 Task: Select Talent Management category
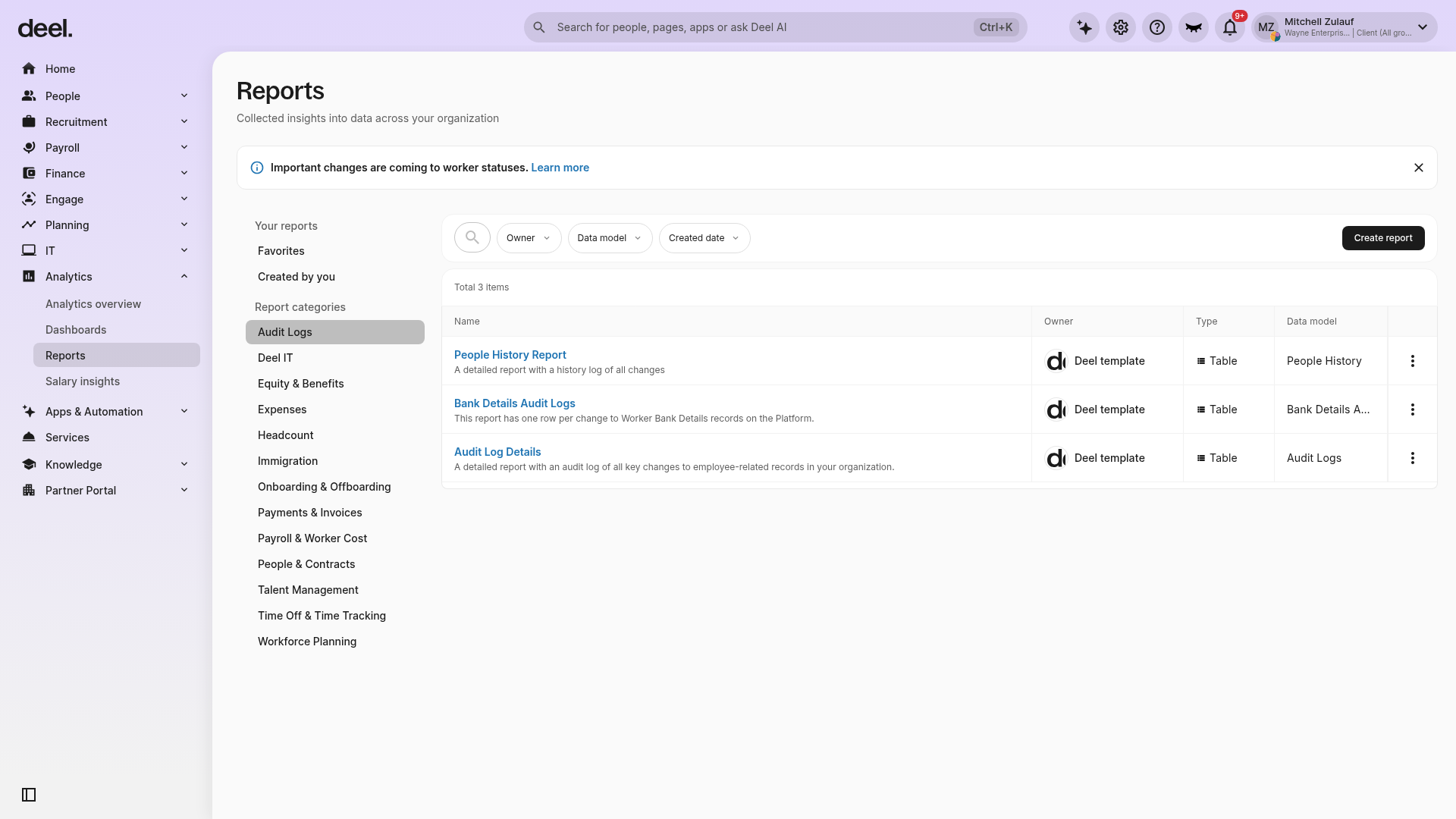[x=335, y=590]
